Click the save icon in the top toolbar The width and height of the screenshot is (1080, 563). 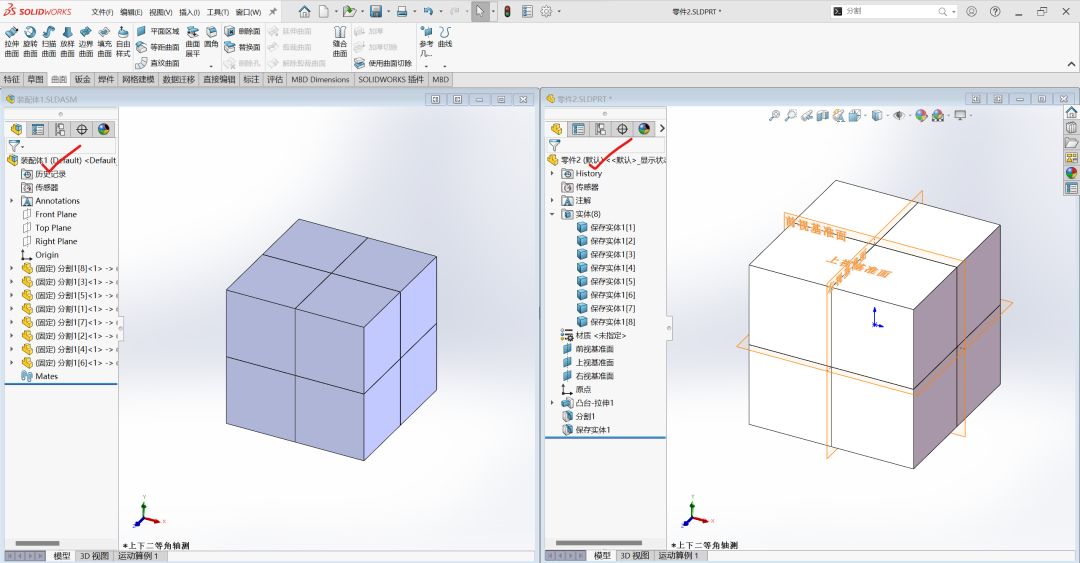376,12
